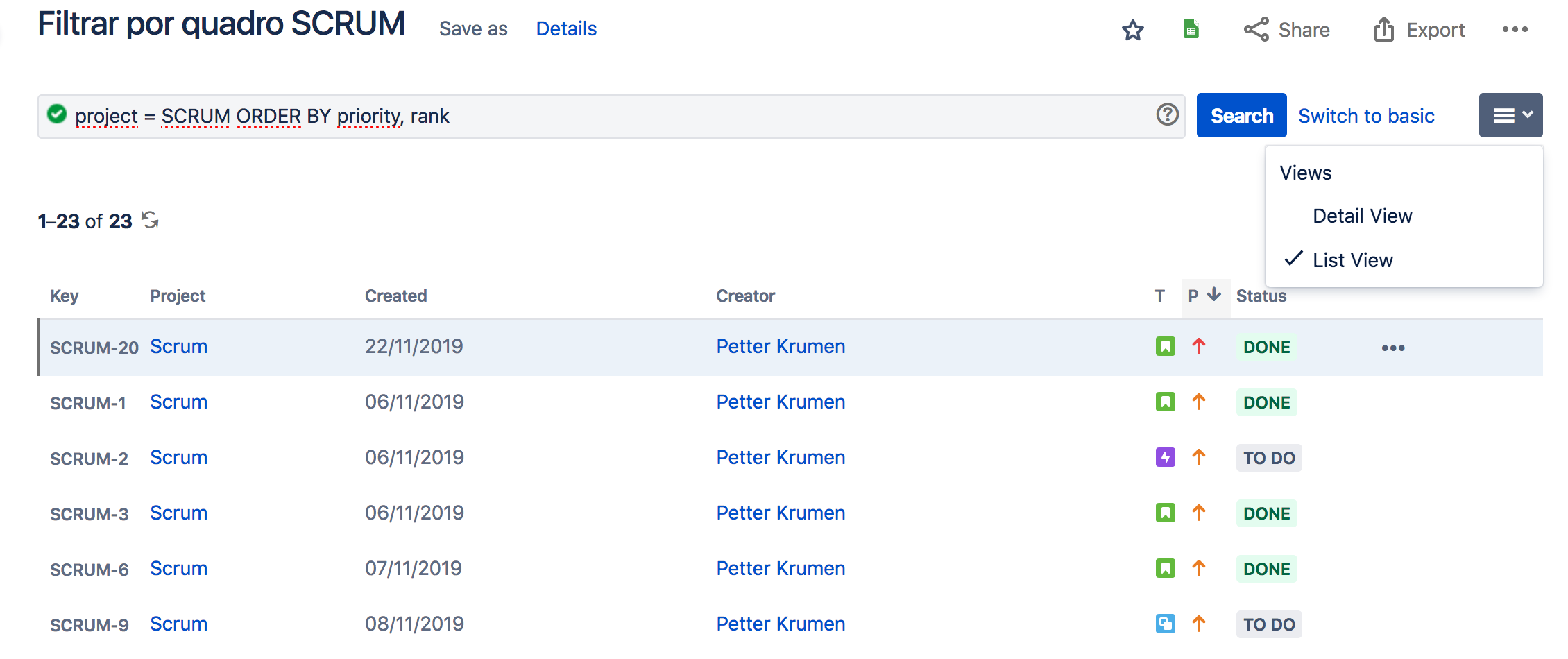Open issue SCRUM-1
This screenshot has width=1568, height=659.
tap(88, 403)
